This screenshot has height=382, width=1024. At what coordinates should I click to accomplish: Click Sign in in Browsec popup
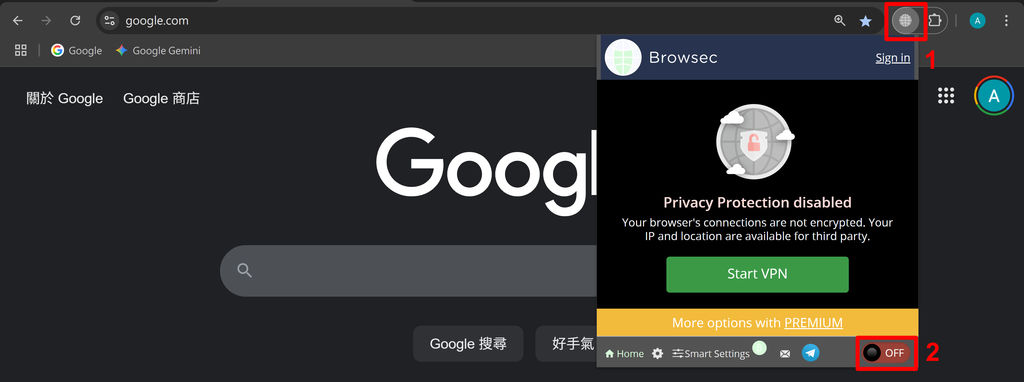click(893, 57)
